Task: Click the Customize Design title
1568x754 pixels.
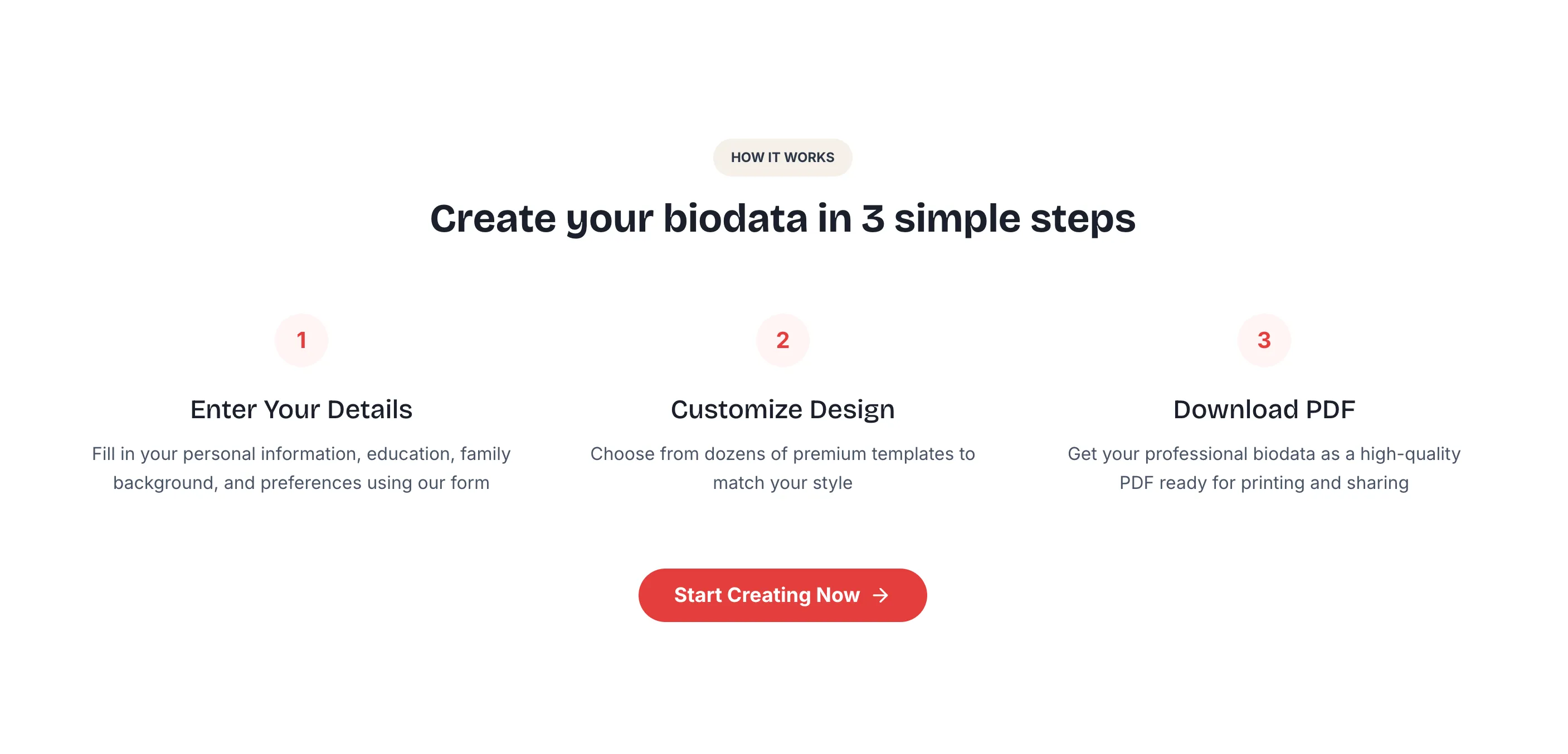Action: coord(782,409)
